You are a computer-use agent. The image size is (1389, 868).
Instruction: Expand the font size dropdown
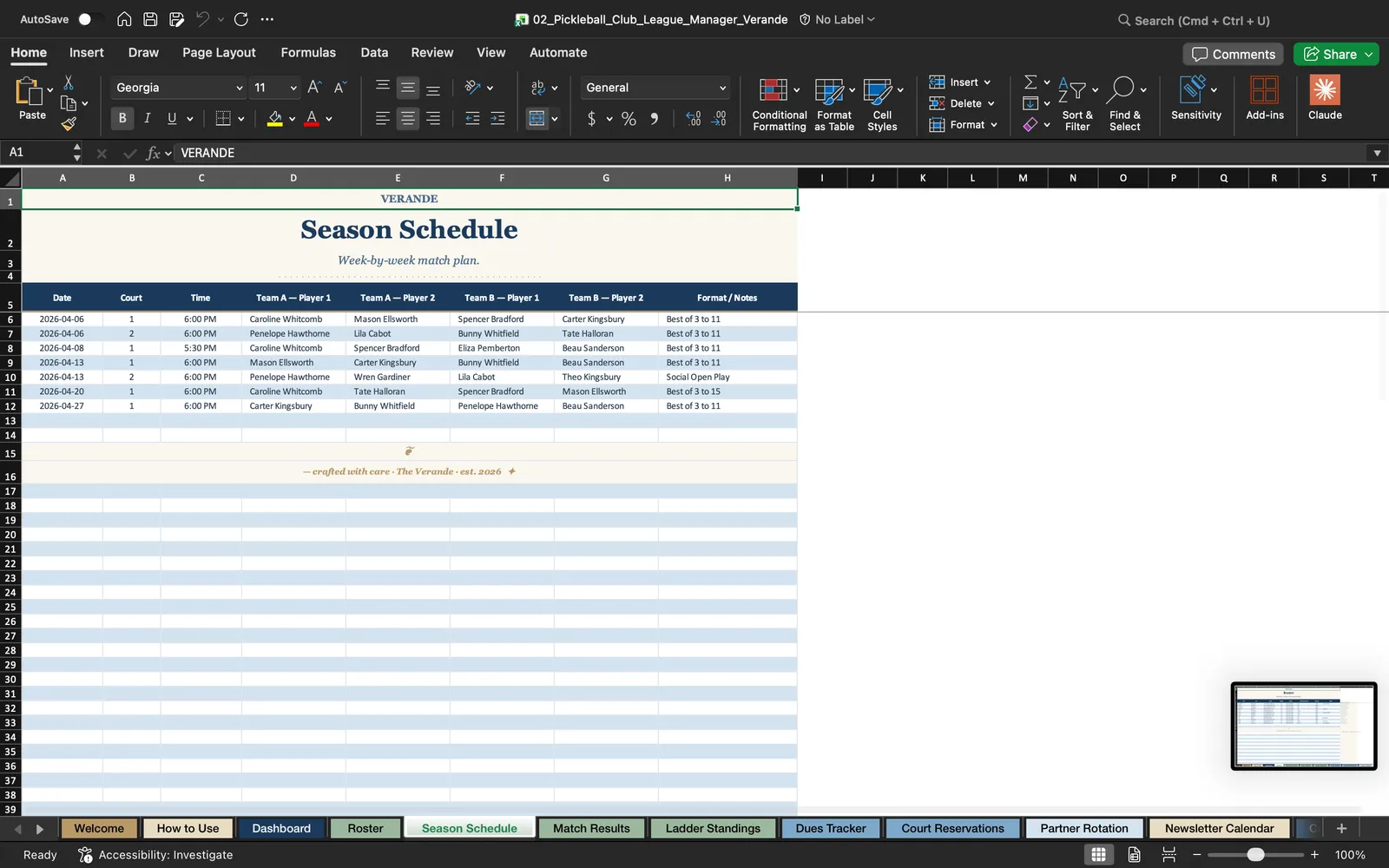coord(293,88)
